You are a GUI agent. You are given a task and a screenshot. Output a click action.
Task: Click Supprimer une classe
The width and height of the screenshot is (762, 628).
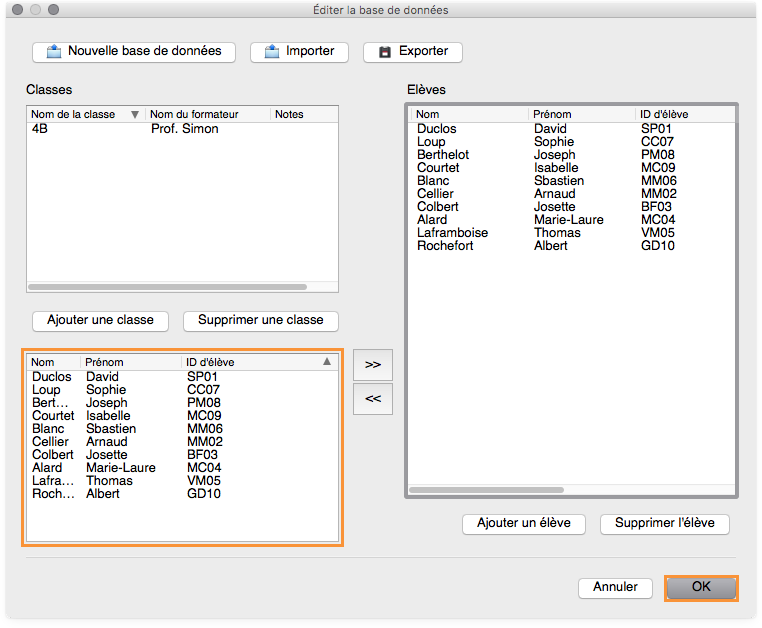click(x=261, y=320)
